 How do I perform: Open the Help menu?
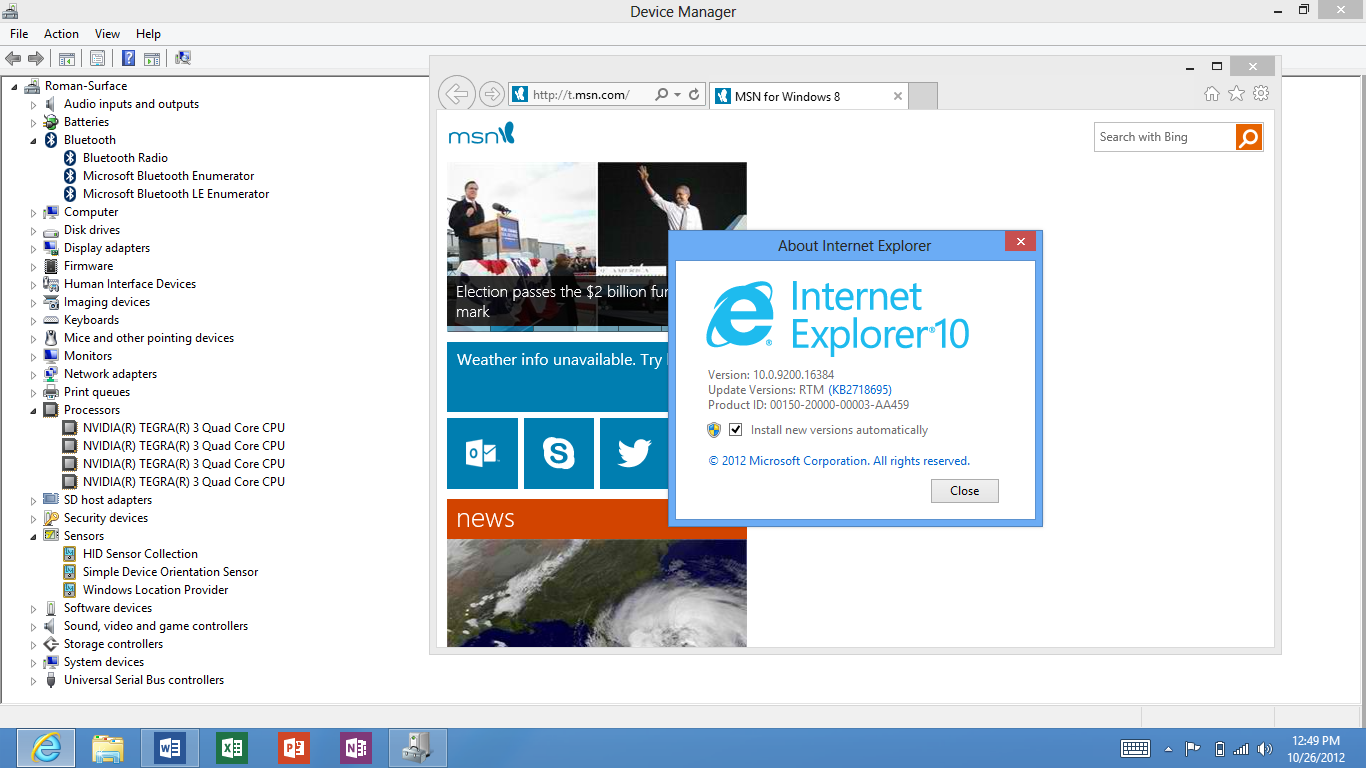click(x=148, y=34)
